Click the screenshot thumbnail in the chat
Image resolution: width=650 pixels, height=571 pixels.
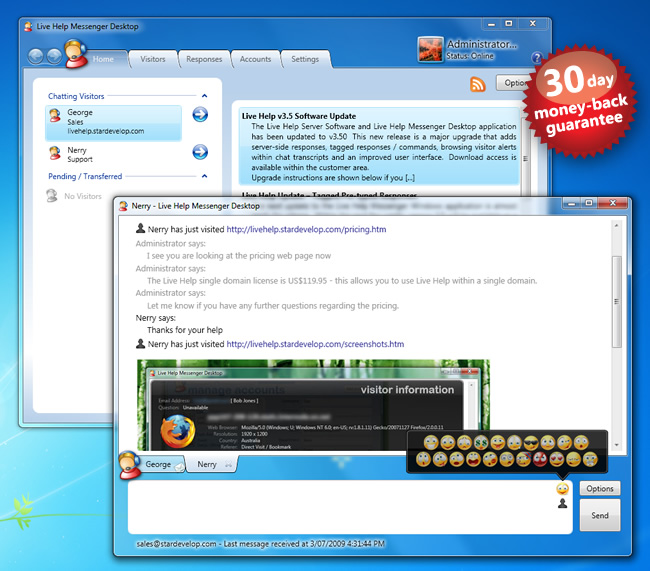(313, 405)
